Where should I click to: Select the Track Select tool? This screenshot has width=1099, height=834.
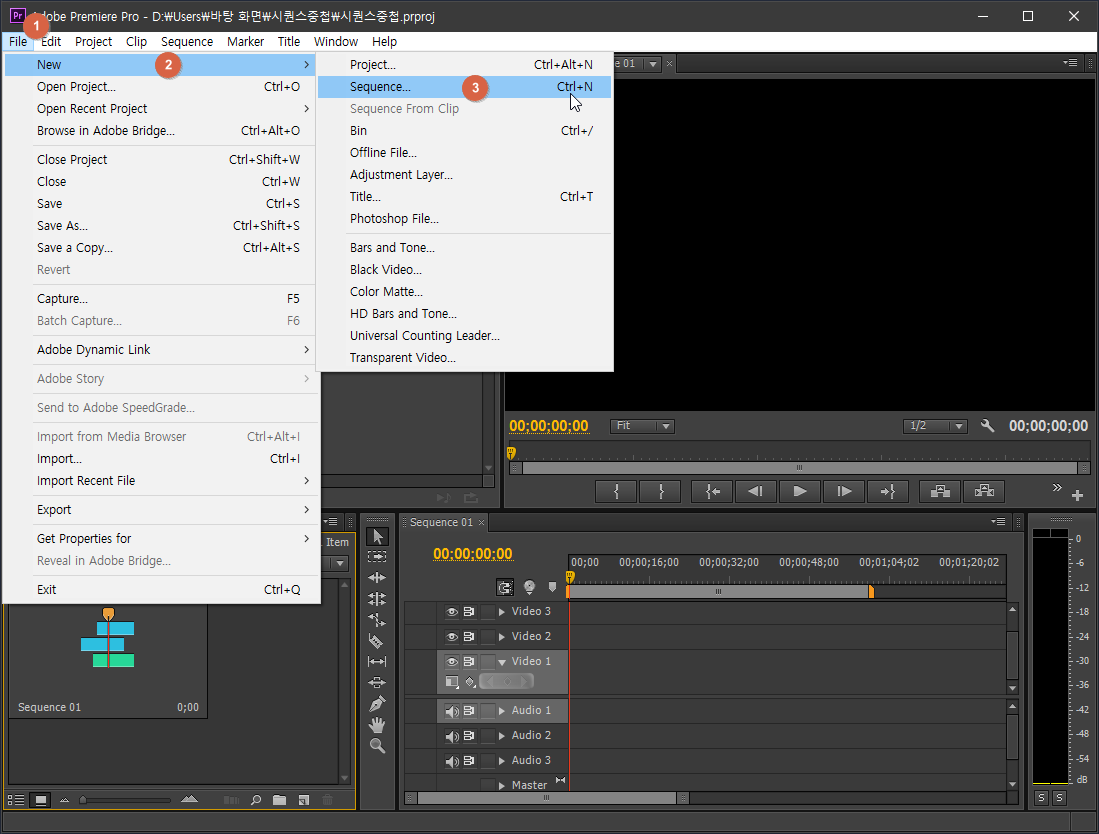coord(377,556)
